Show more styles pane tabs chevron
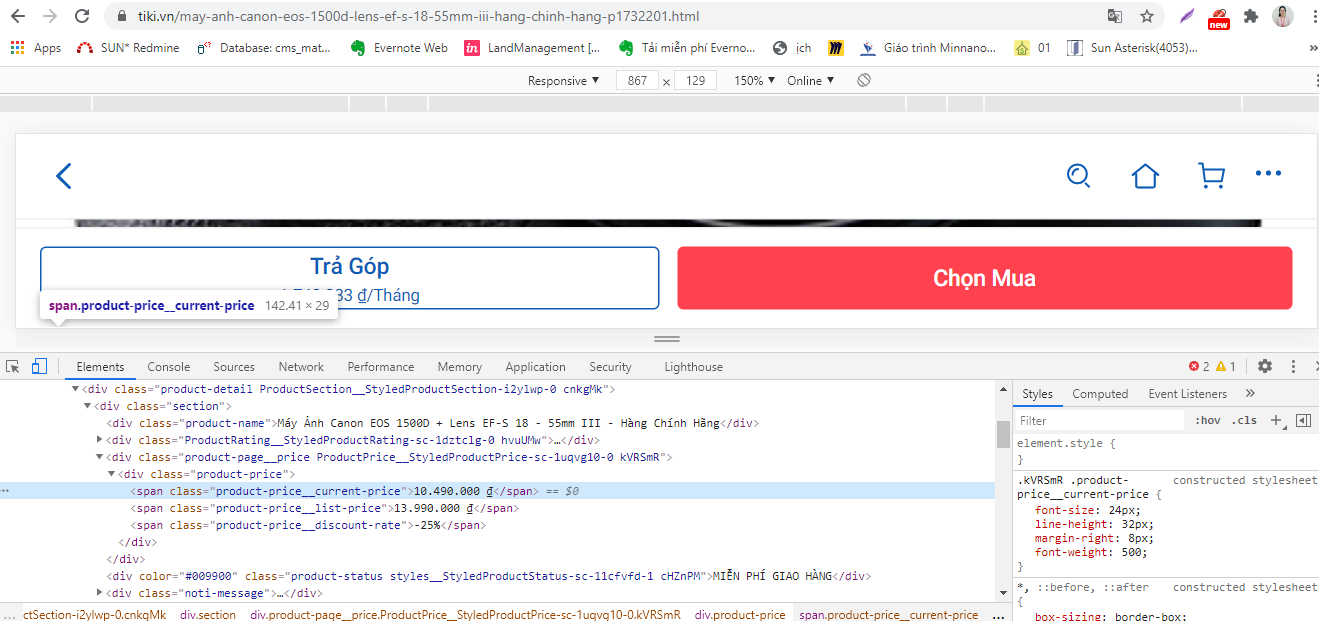The width and height of the screenshot is (1319, 621). point(1250,393)
